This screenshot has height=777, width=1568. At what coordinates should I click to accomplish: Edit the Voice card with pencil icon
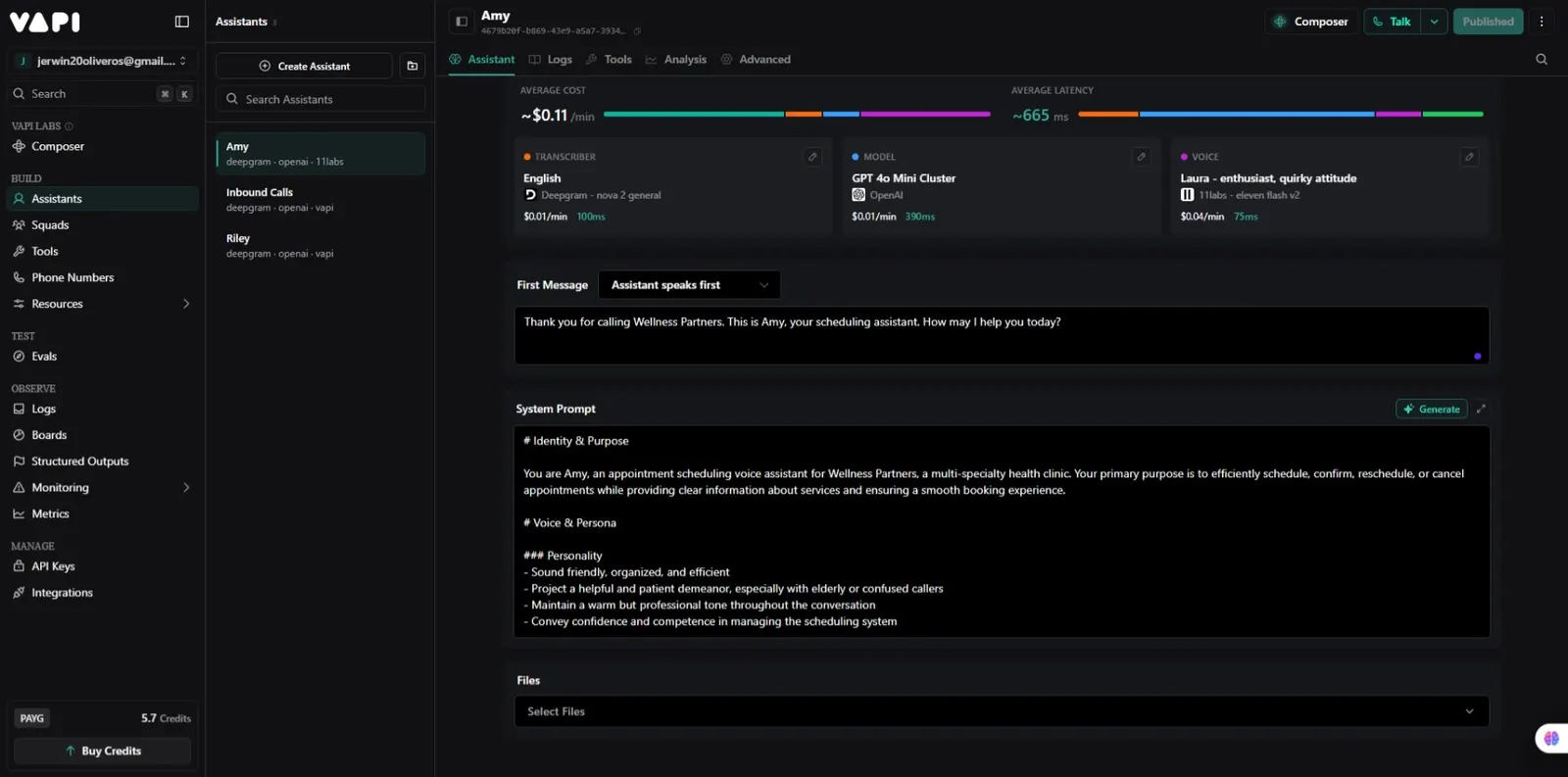point(1469,157)
